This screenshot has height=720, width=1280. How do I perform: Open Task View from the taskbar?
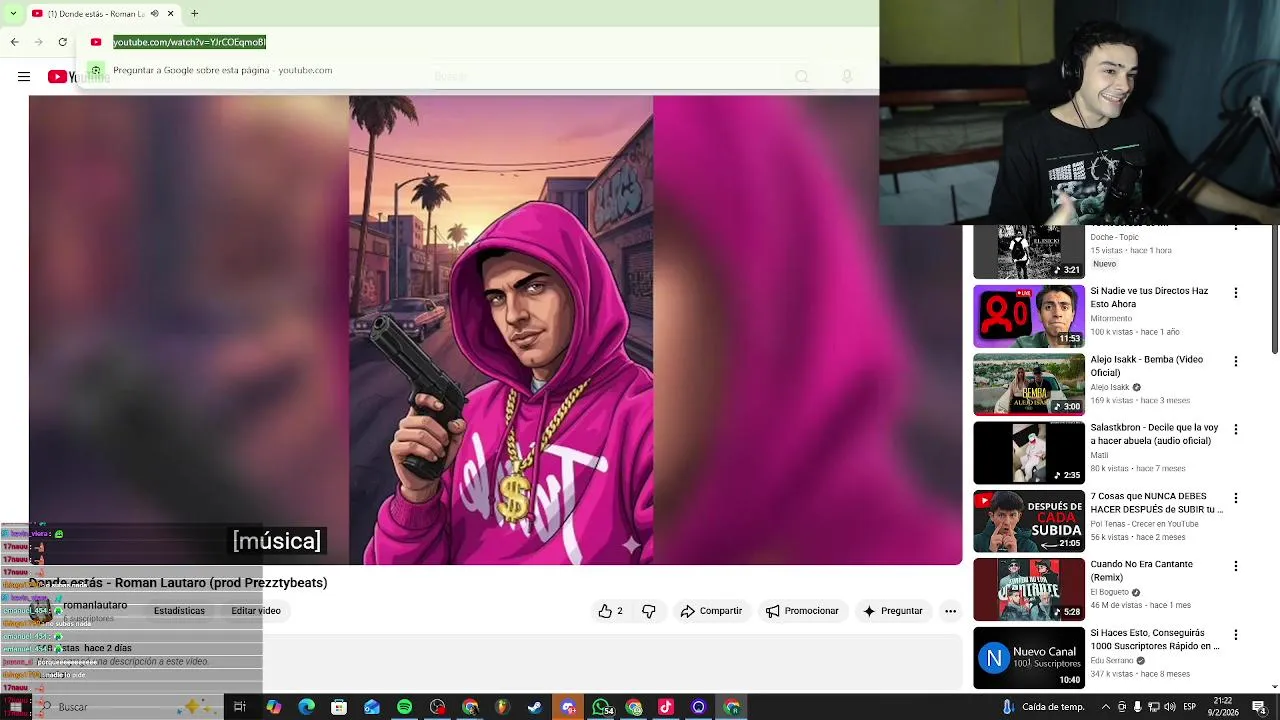tap(240, 707)
